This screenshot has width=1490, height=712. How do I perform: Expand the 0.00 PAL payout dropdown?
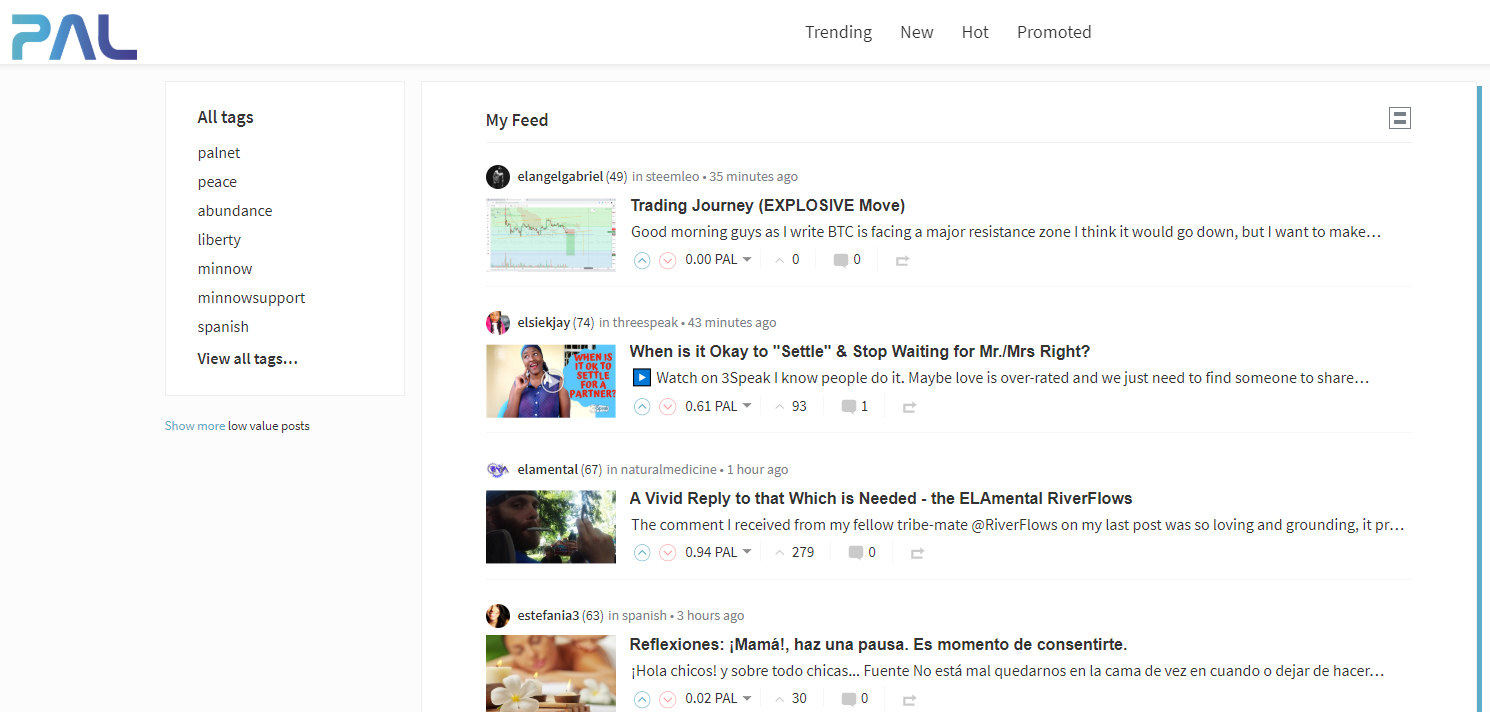pyautogui.click(x=718, y=260)
